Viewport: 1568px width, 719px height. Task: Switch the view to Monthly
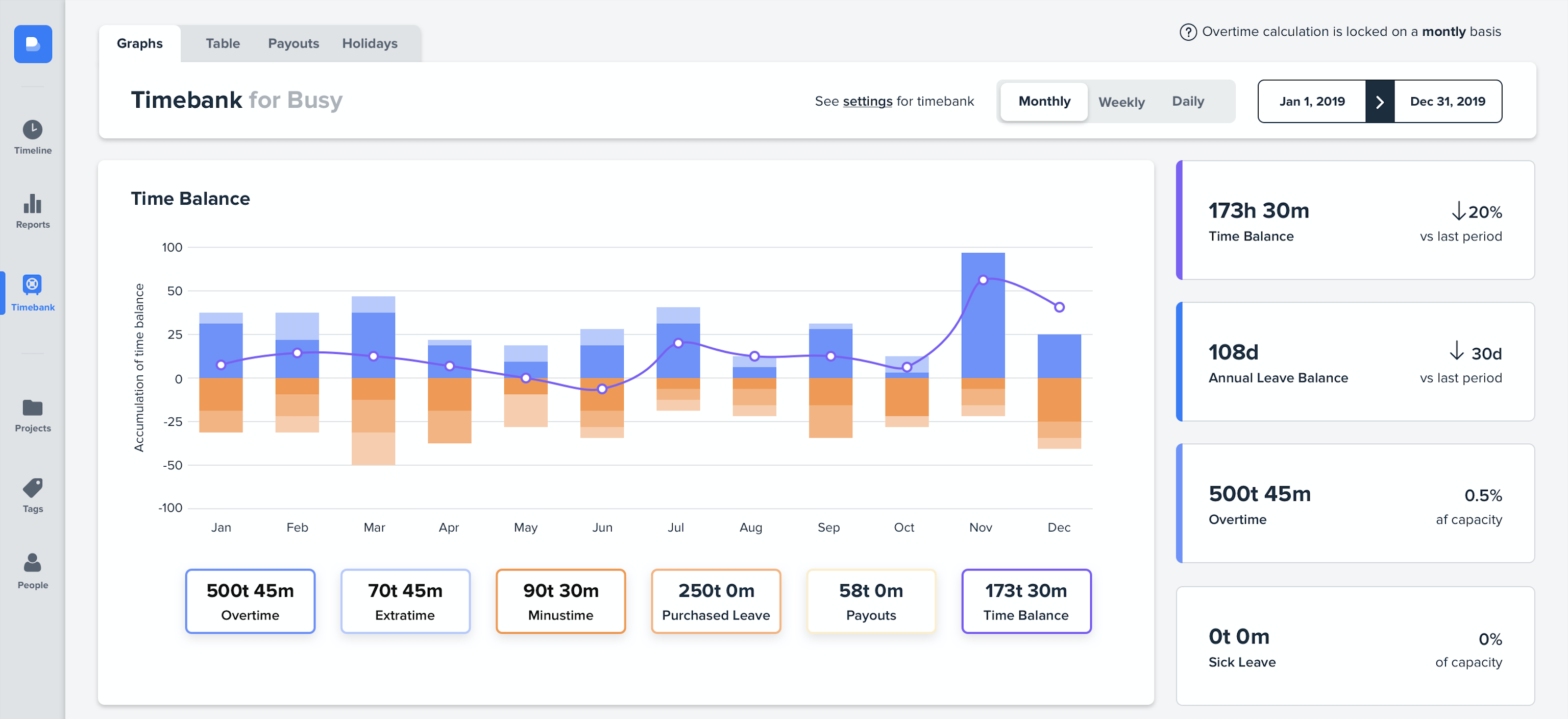(1044, 102)
